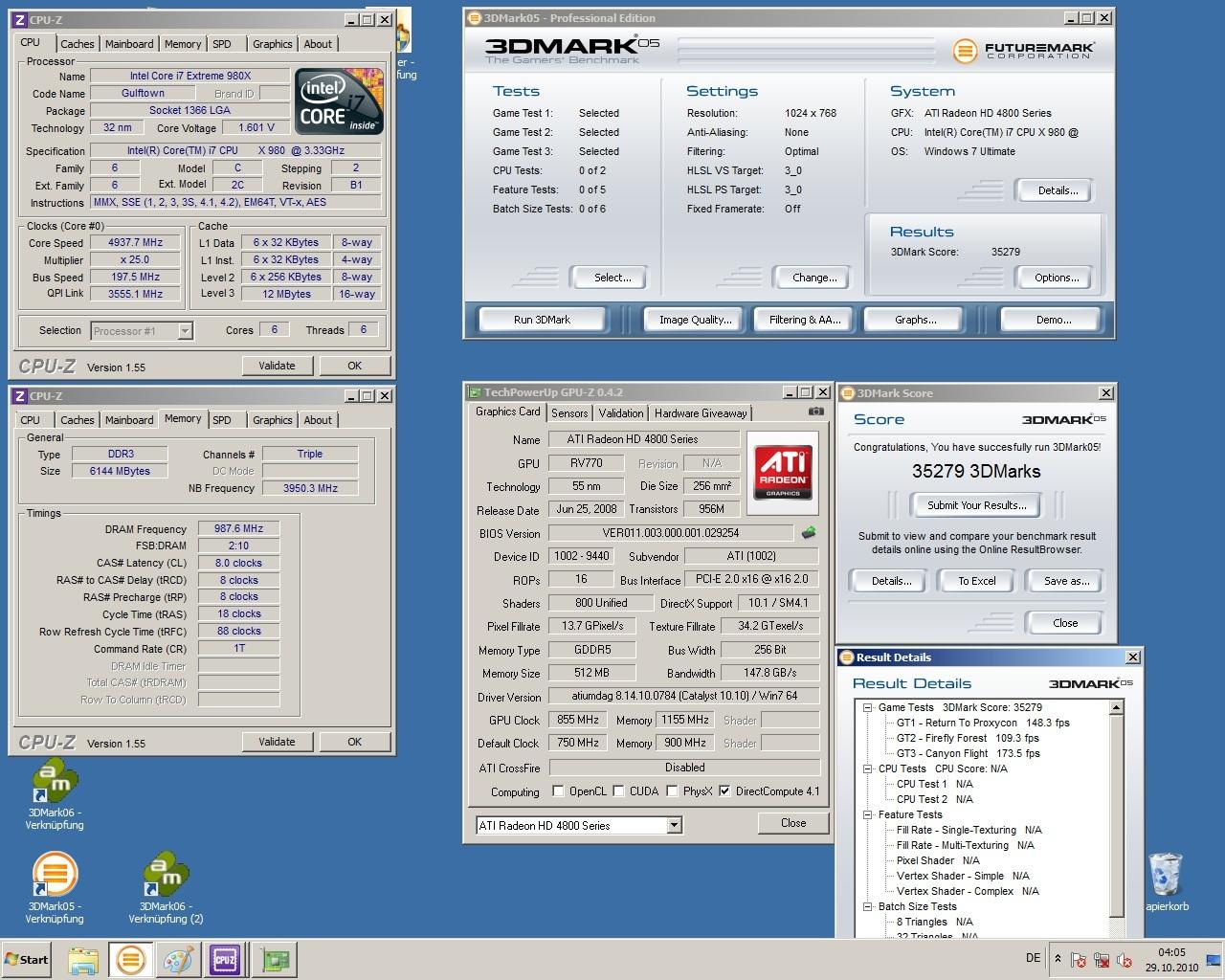Click the volume muted tray icon
The image size is (1225, 980).
[x=1125, y=959]
